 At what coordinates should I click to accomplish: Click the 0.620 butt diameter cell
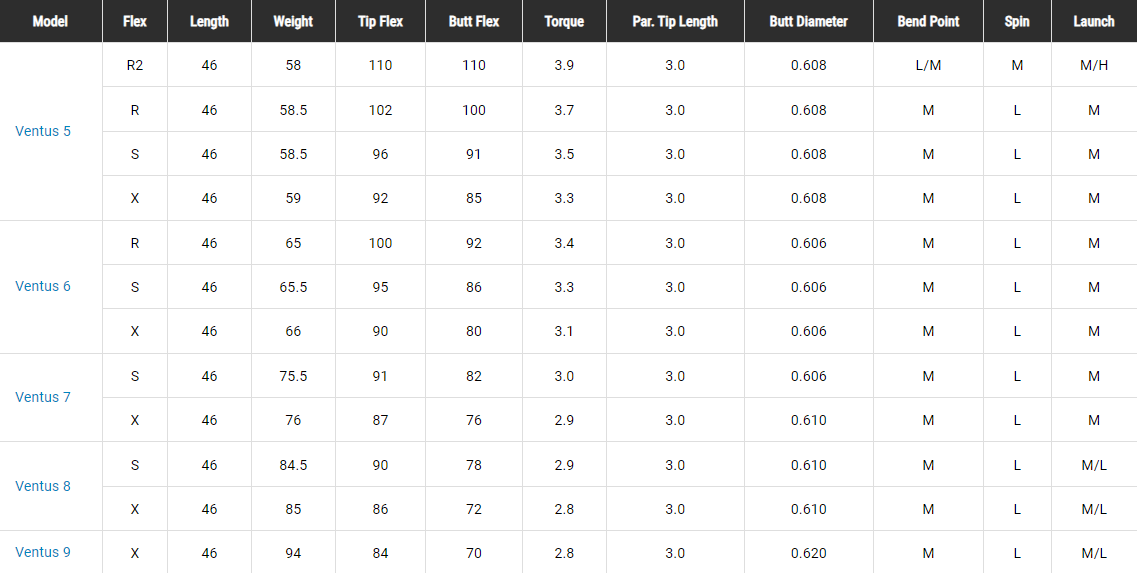[x=809, y=553]
